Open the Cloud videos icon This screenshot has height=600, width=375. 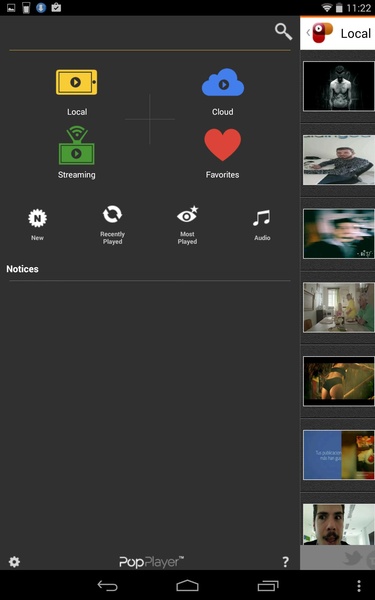223,82
